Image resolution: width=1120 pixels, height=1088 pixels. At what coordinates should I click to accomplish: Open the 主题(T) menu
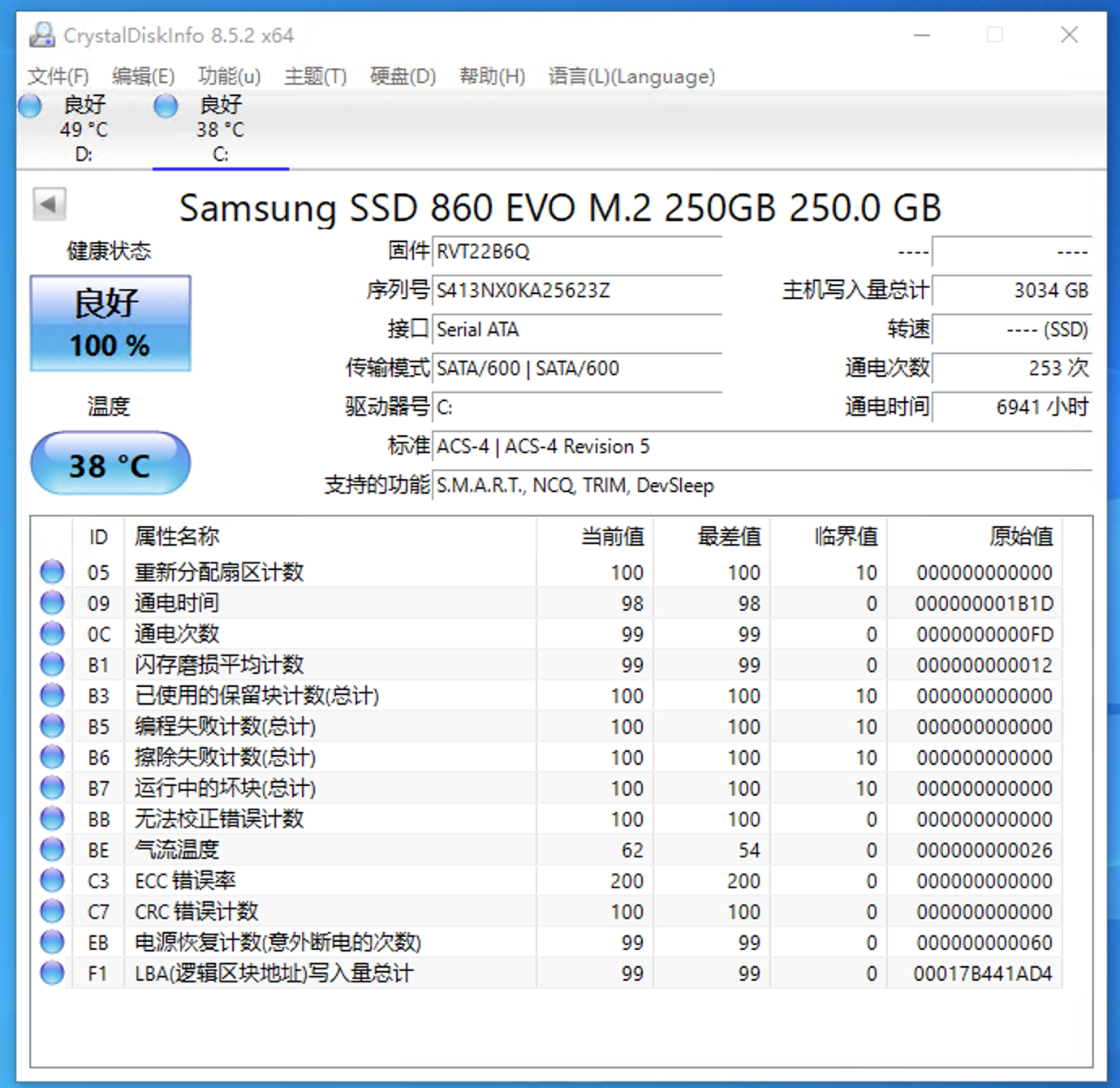coord(315,76)
